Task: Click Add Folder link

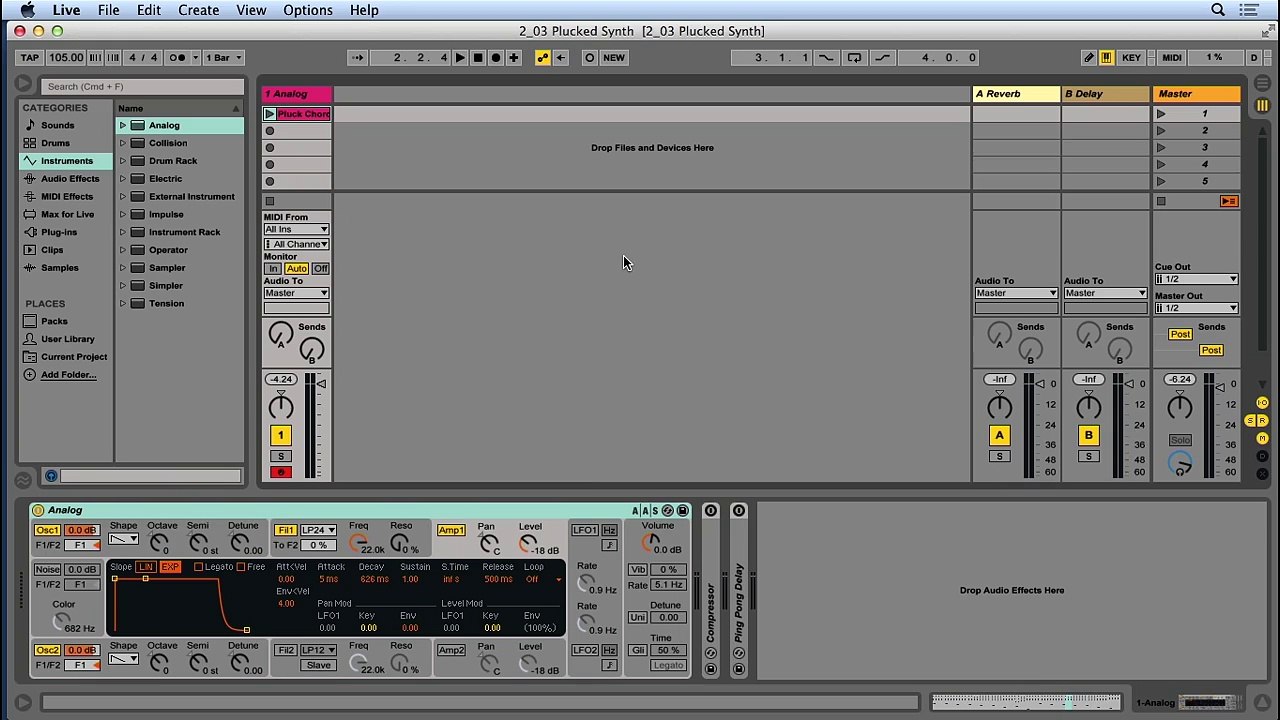Action: 69,375
